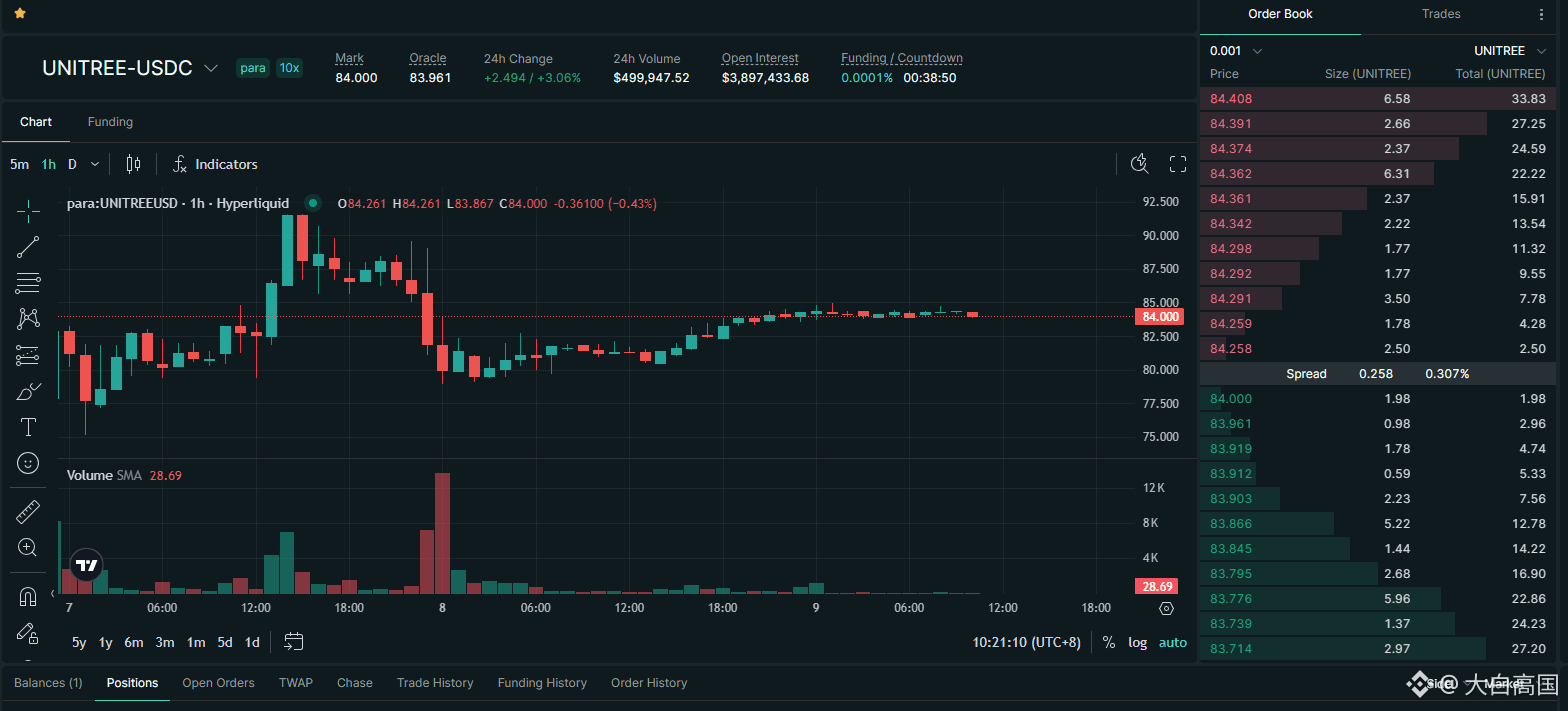1568x711 pixels.
Task: Switch to the Funding tab
Action: point(110,122)
